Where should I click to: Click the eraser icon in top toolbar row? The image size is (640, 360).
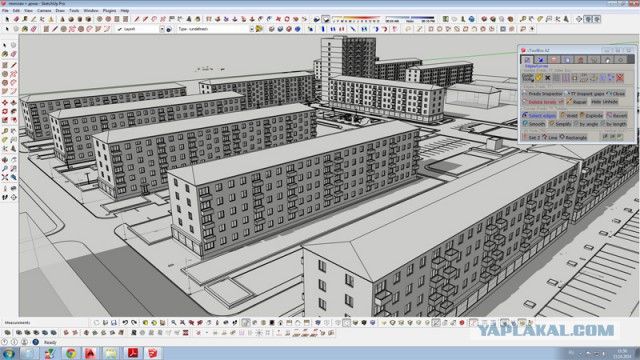pyautogui.click(x=16, y=19)
